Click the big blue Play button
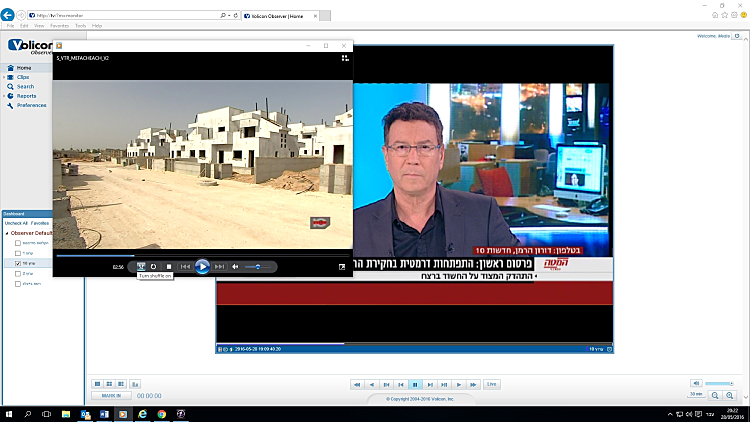 point(202,267)
